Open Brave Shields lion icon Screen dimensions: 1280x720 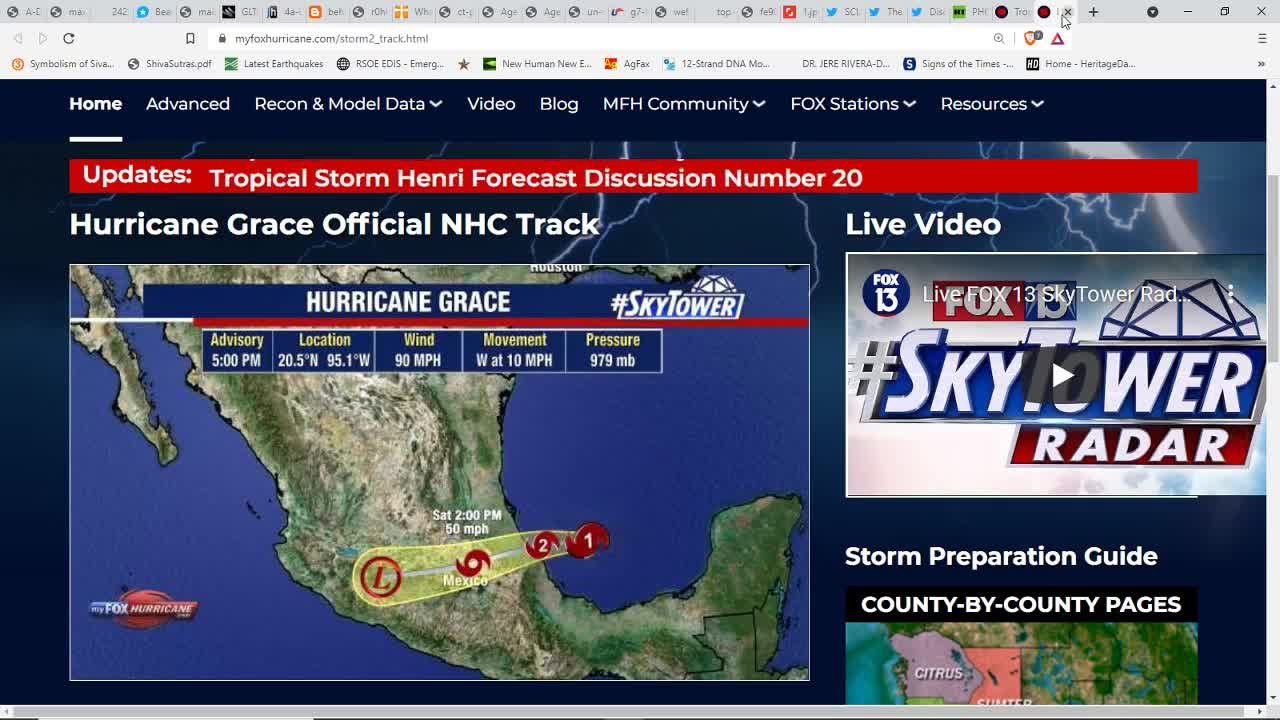point(1031,38)
